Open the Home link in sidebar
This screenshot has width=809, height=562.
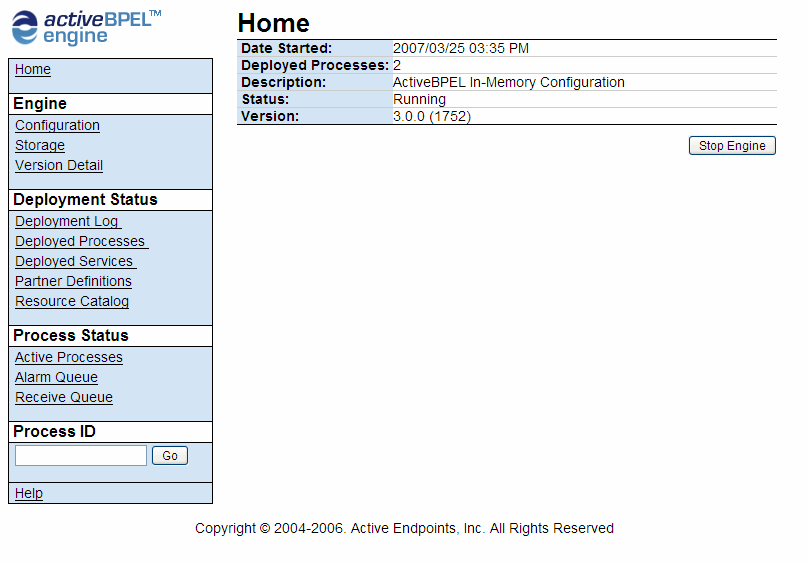(33, 69)
